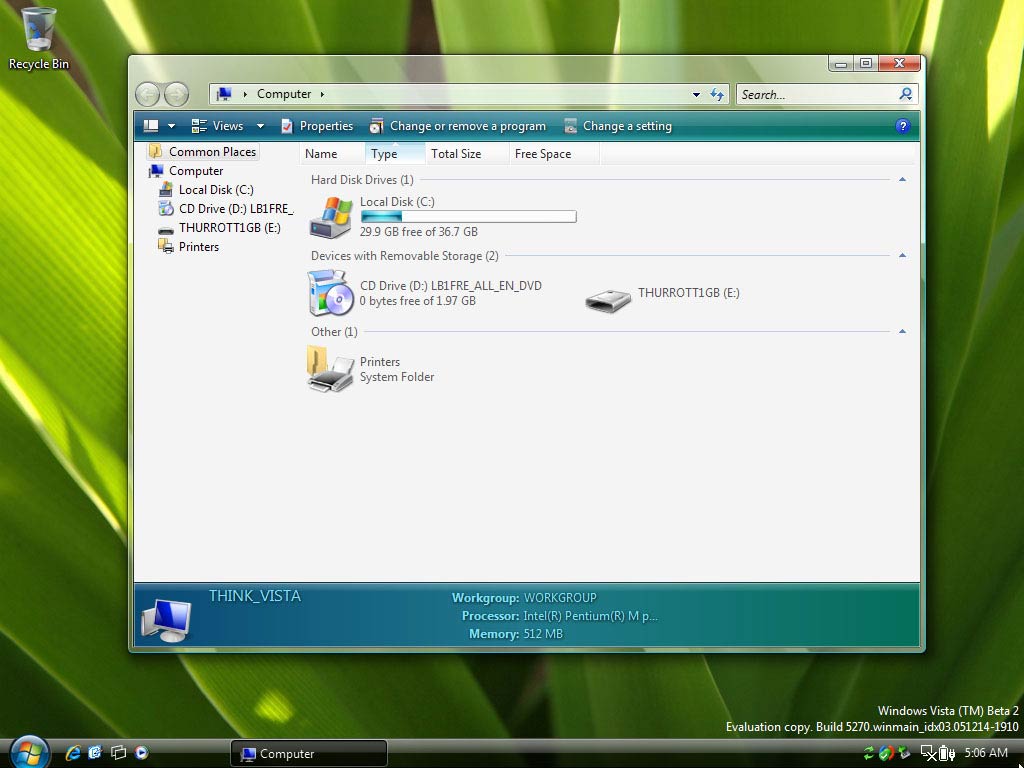Select Computer in the navigation tree
The height and width of the screenshot is (768, 1024).
pyautogui.click(x=186, y=171)
